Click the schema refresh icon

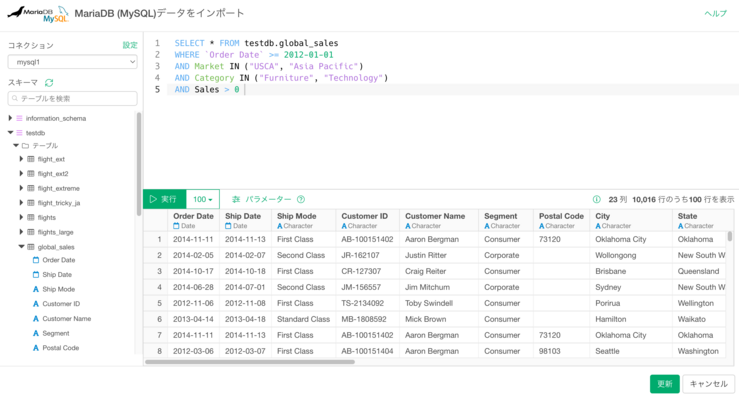coord(49,82)
